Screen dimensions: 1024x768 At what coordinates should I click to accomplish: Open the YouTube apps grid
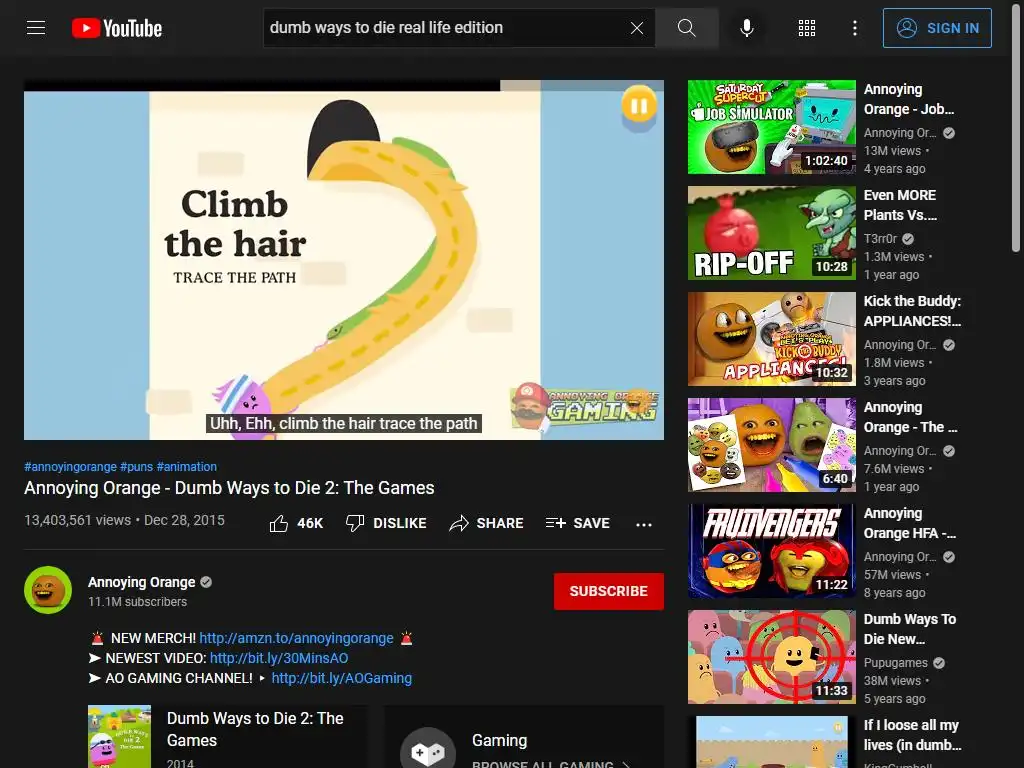click(x=807, y=28)
